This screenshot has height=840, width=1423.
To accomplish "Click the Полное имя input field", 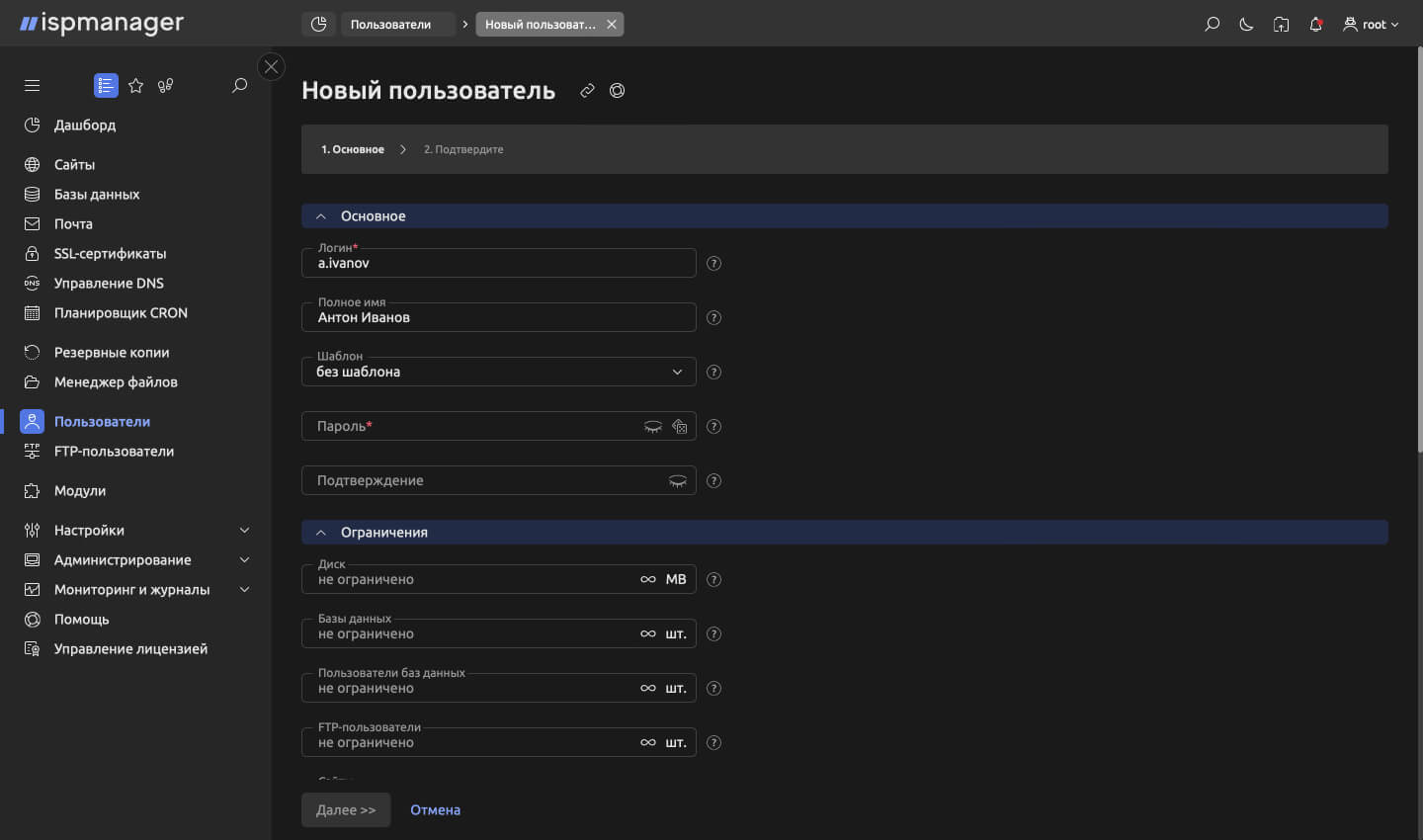I will 498,317.
